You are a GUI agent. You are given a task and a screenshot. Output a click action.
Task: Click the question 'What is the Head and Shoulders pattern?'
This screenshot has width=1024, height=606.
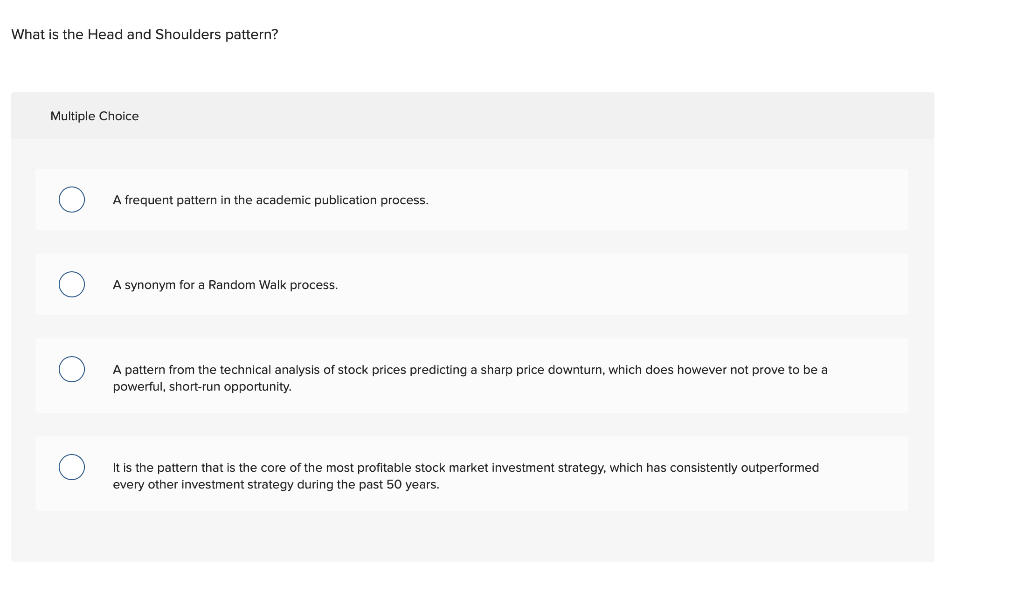(x=144, y=34)
